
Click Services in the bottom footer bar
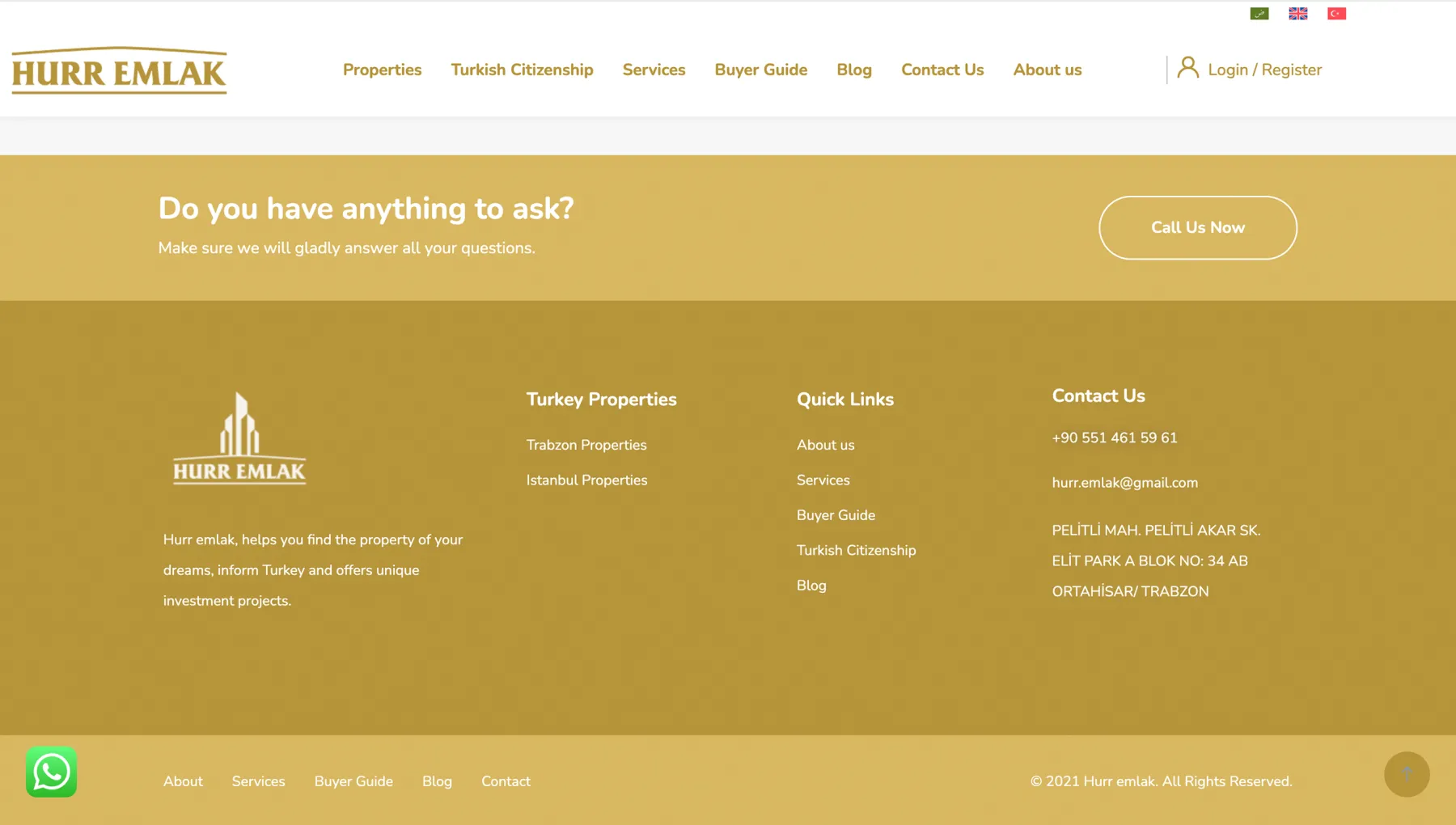[x=258, y=781]
